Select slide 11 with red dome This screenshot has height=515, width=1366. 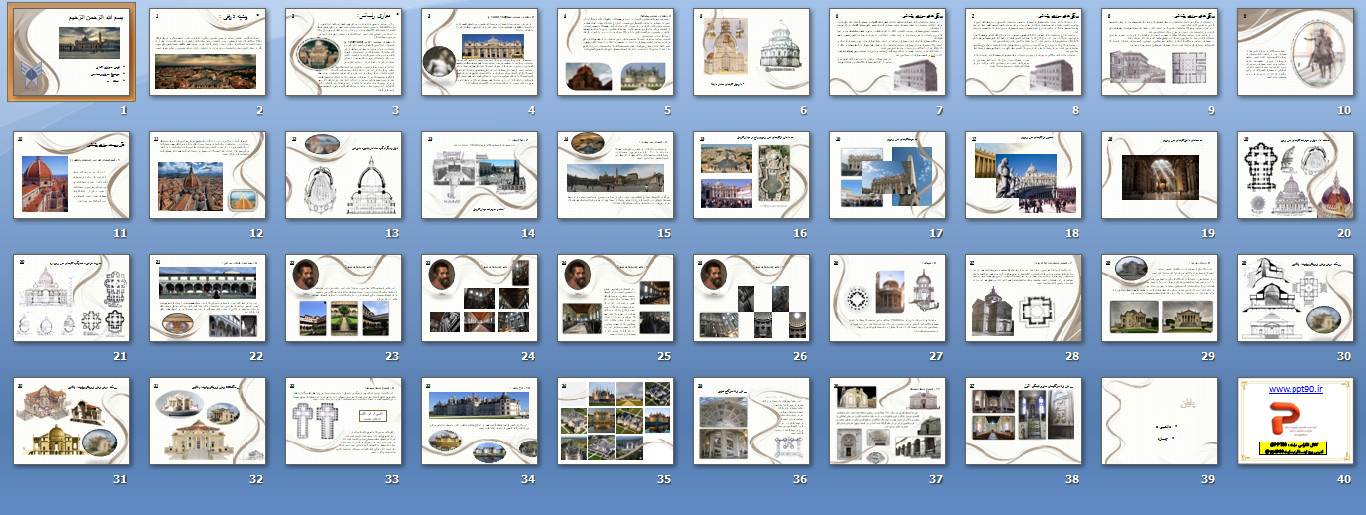(x=71, y=175)
